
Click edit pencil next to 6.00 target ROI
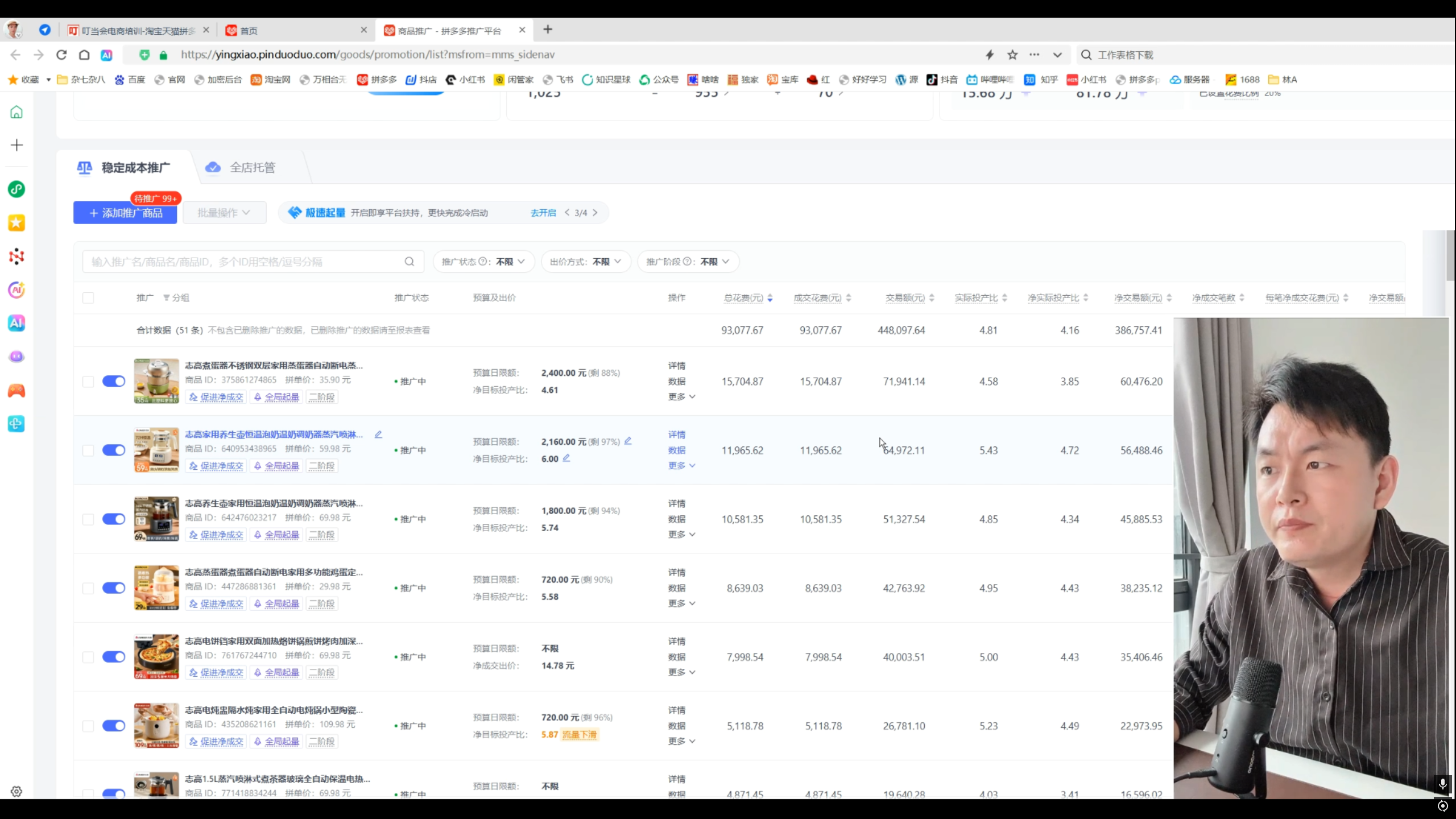pos(566,458)
